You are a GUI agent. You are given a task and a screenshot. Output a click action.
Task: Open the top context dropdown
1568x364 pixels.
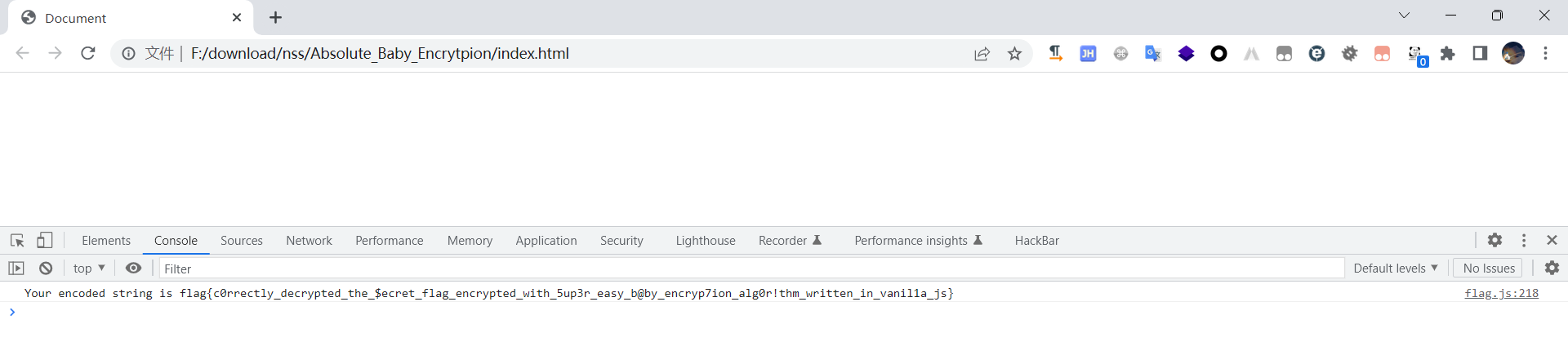[x=89, y=268]
